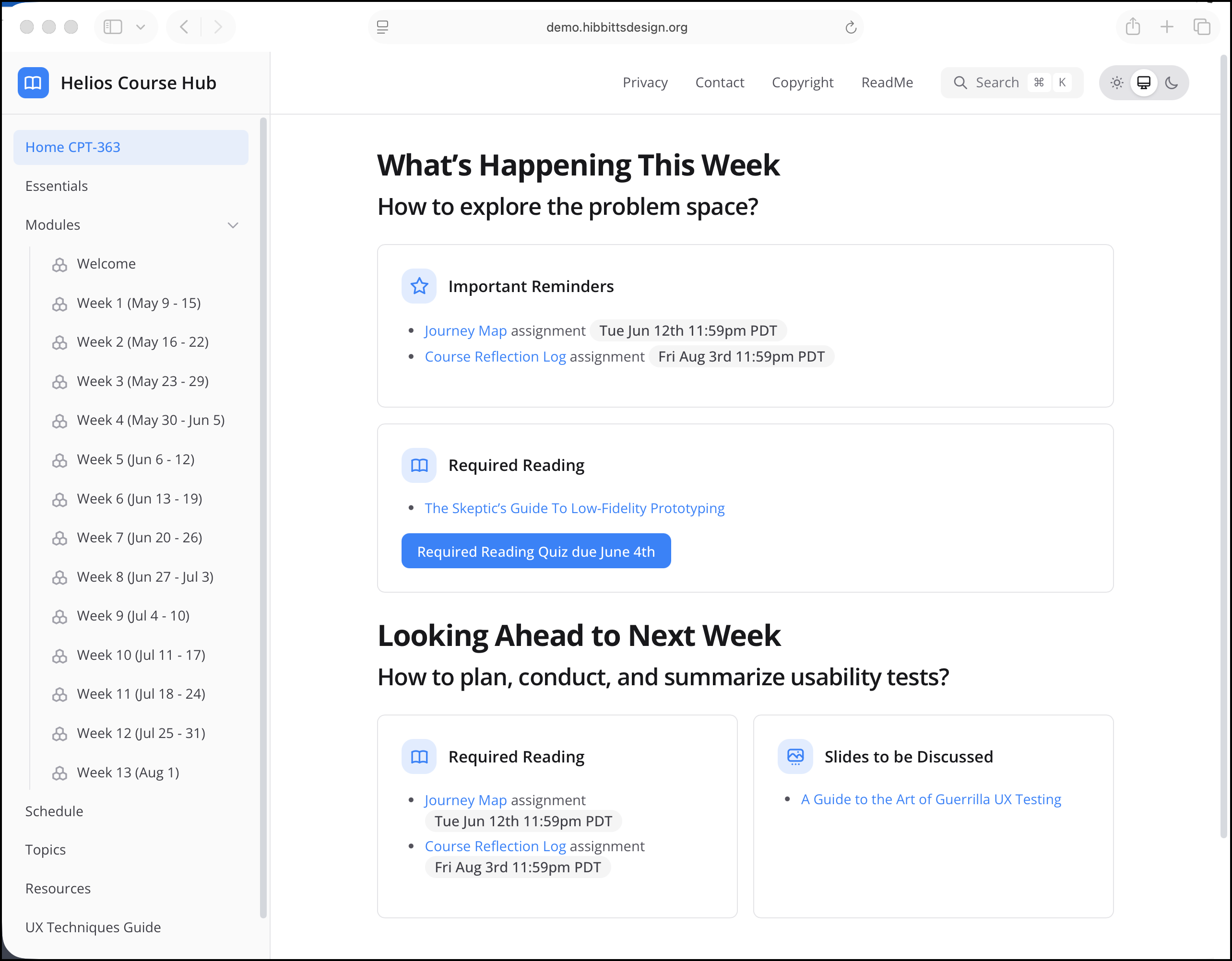Click the Helios Course Hub book logo
This screenshot has height=961, width=1232.
click(33, 83)
